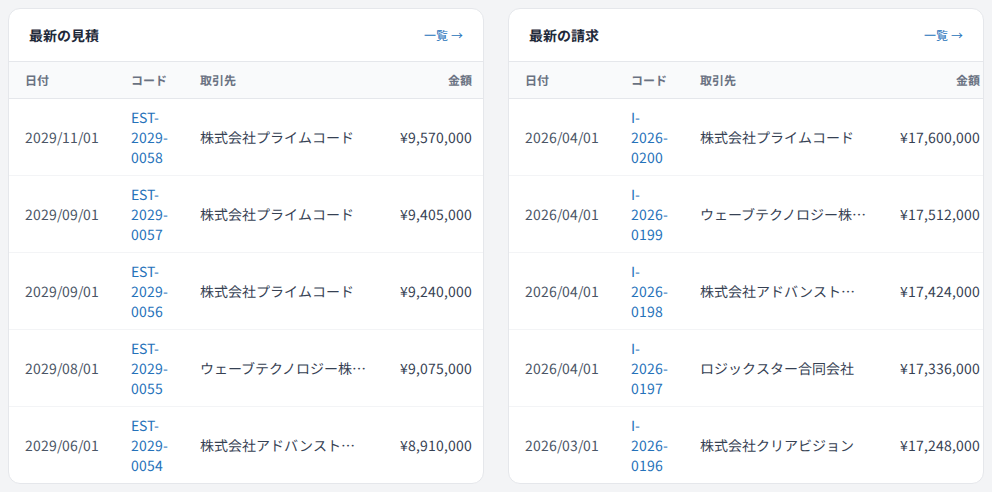This screenshot has width=992, height=492.
Task: Open invoice I-2026-0197
Action: tap(649, 369)
